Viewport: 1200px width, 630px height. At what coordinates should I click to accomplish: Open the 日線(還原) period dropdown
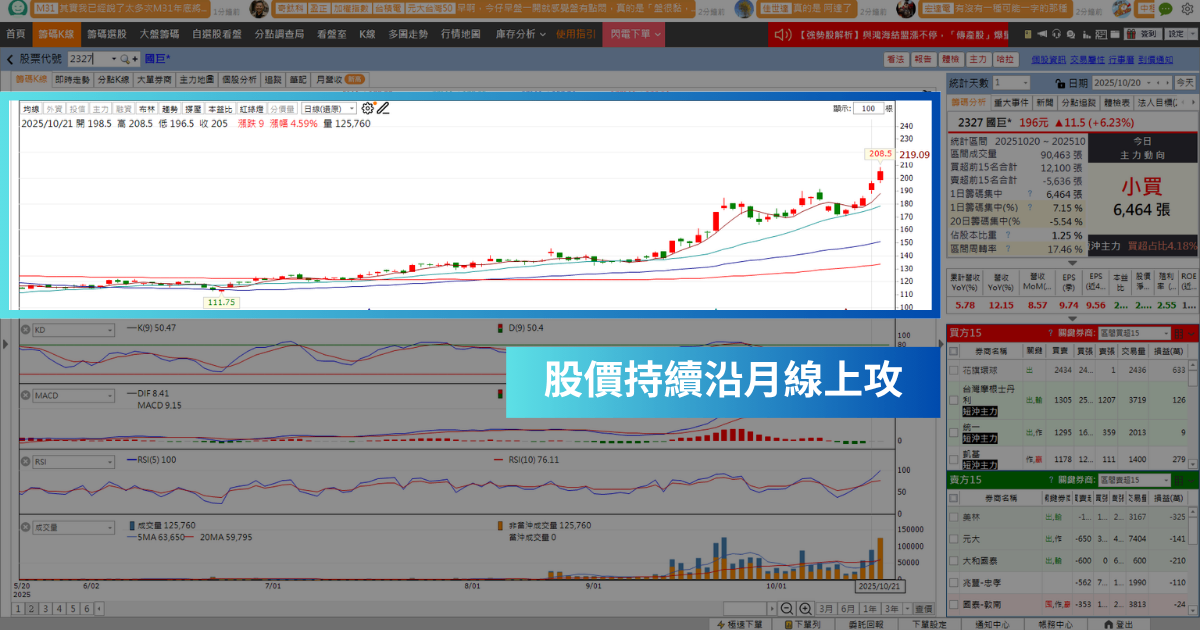pos(329,108)
